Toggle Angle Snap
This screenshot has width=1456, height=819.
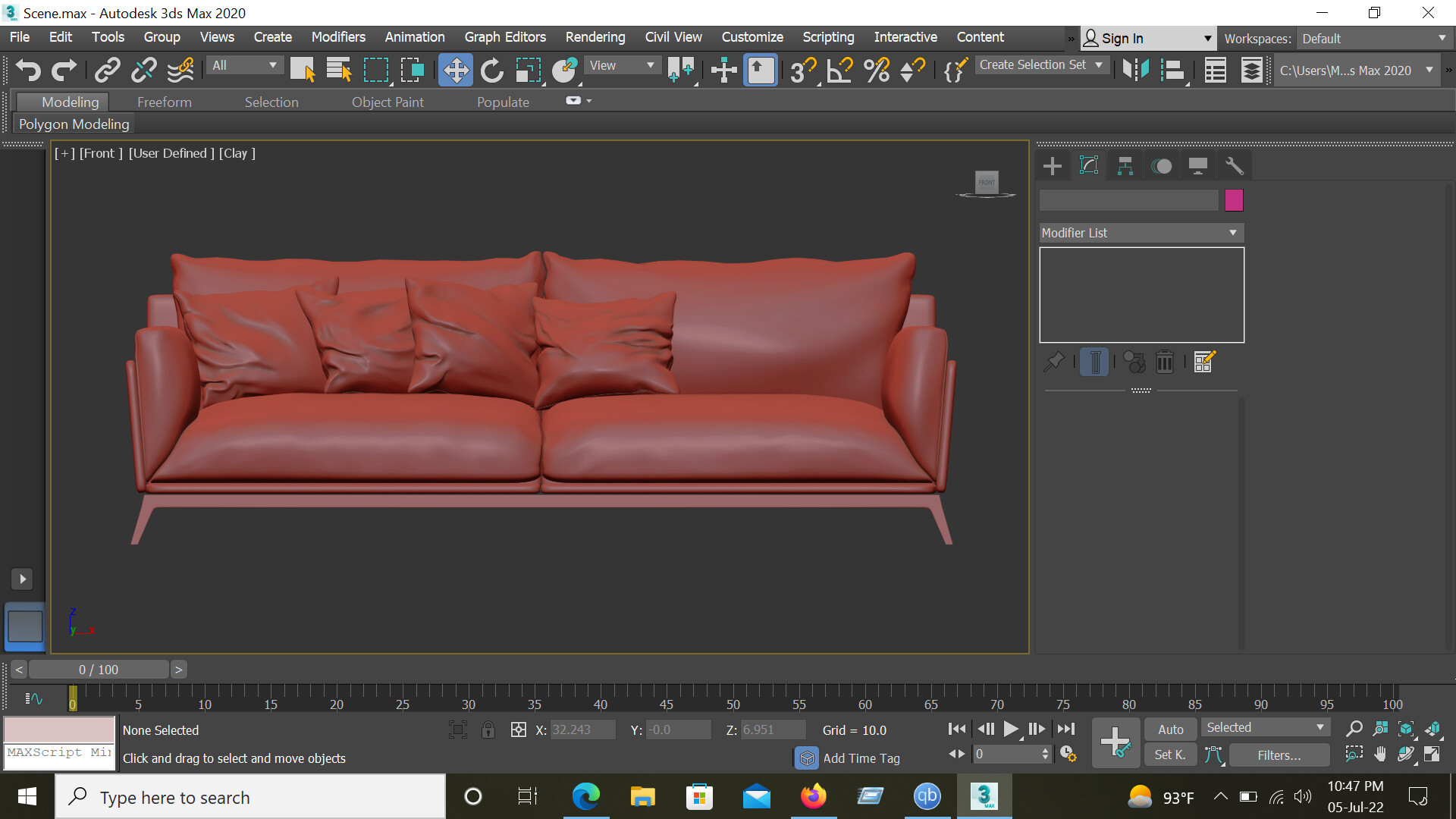(839, 70)
